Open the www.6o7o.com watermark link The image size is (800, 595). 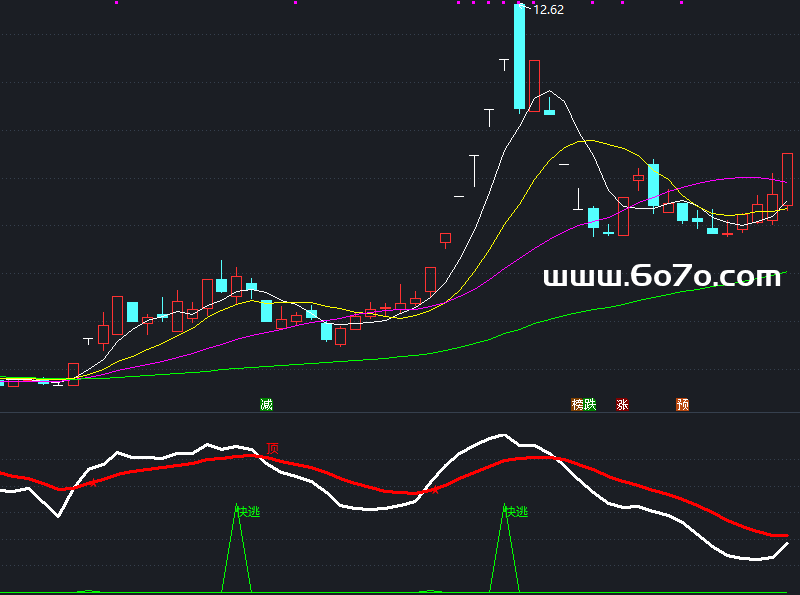(x=661, y=277)
